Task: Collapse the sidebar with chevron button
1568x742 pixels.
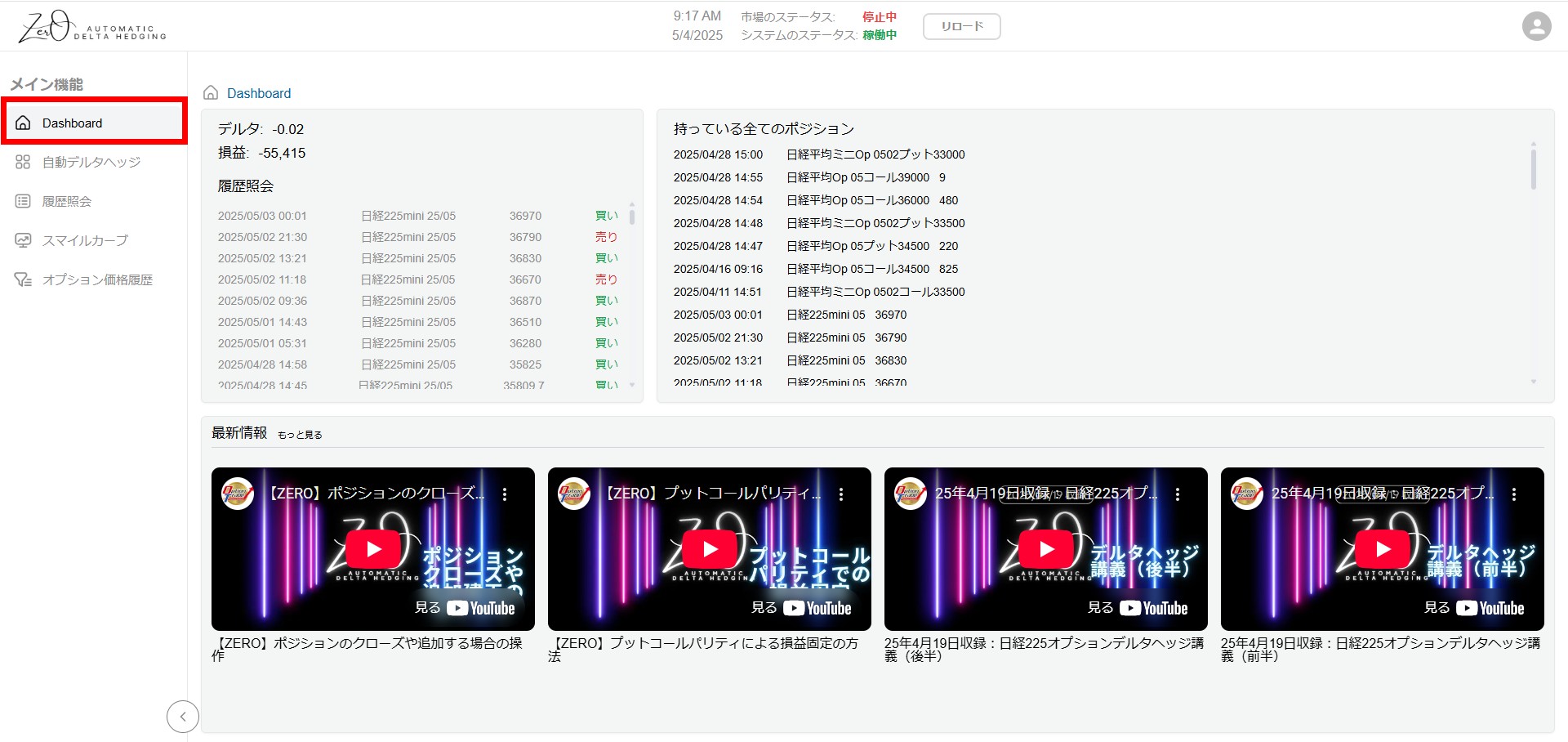Action: point(183,717)
